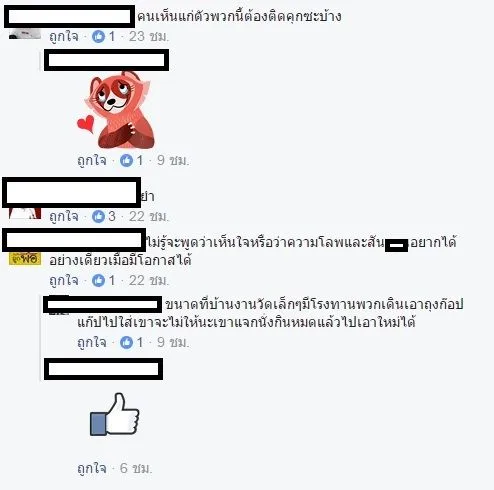Click ถูกใจ under the greed comment
The width and height of the screenshot is (494, 490).
pyautogui.click(x=64, y=281)
